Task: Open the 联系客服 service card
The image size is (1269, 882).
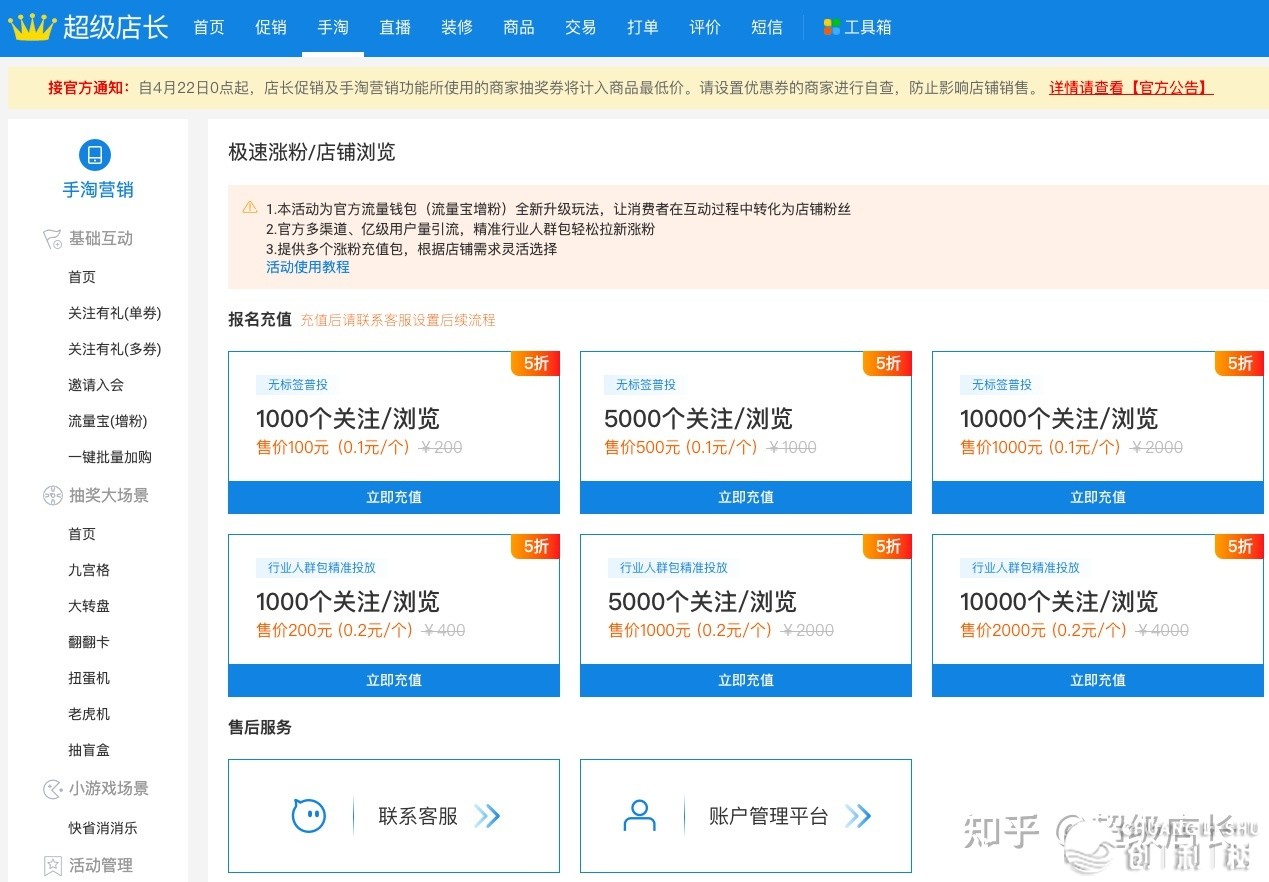Action: (394, 816)
